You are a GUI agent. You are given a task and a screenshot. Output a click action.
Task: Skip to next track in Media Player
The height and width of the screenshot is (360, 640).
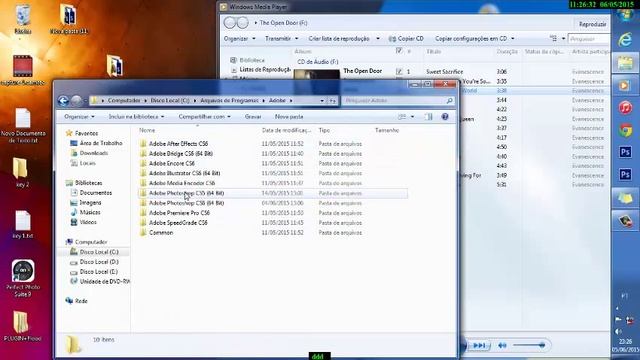pos(479,345)
